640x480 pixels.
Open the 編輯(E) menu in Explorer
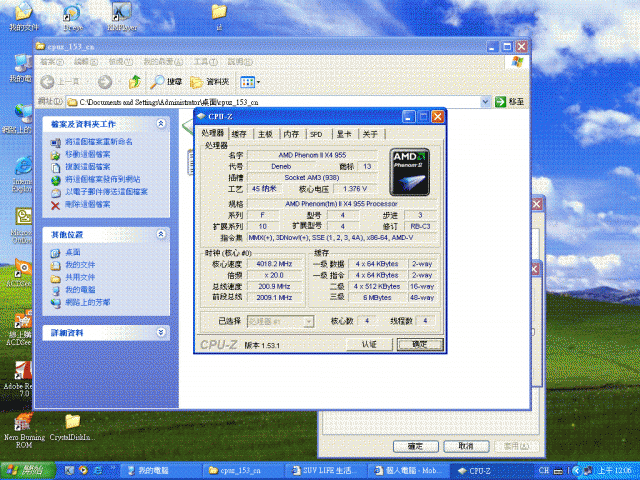pos(86,62)
